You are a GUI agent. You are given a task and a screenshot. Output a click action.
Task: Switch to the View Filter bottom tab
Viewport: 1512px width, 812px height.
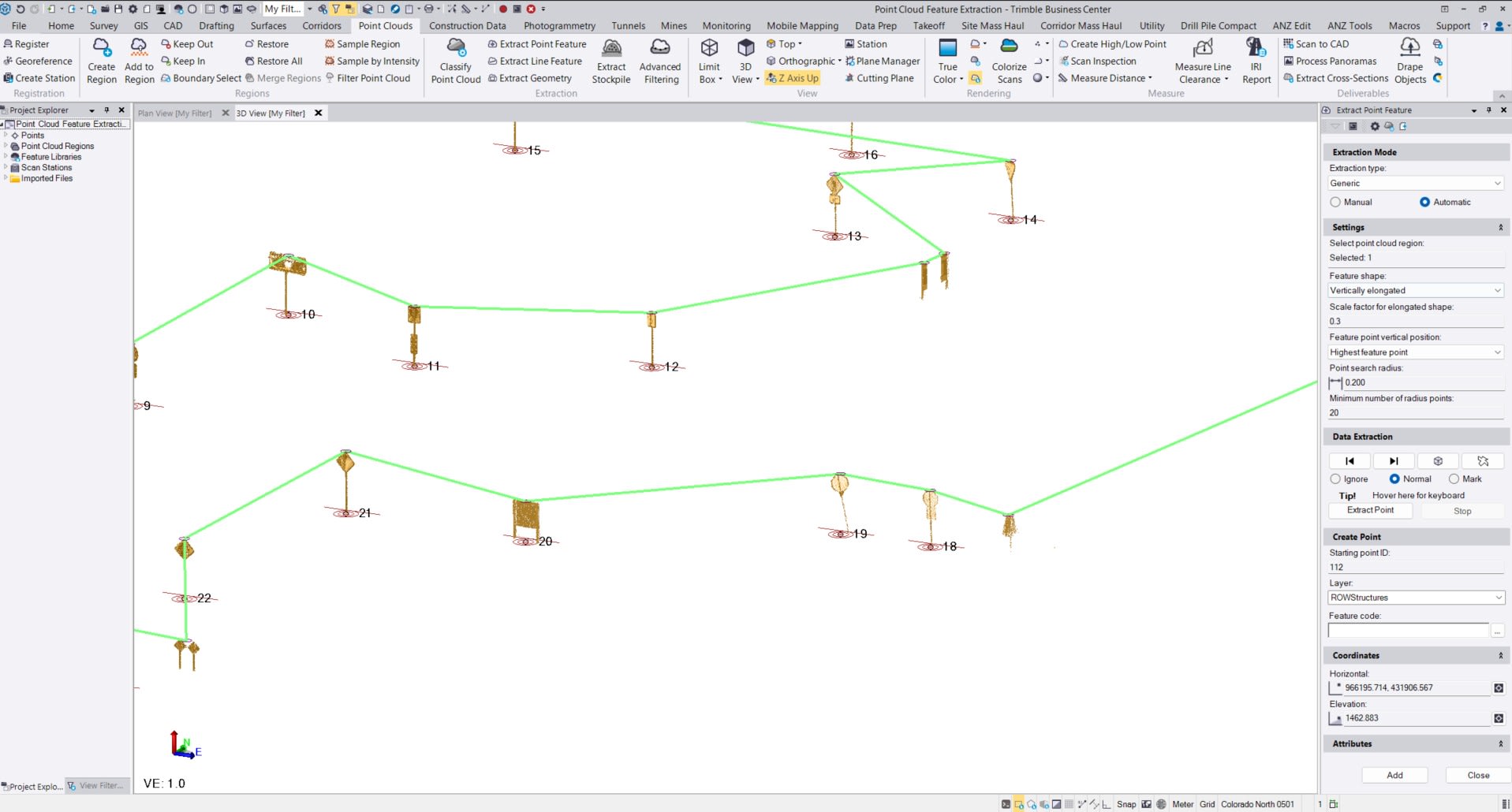(97, 786)
